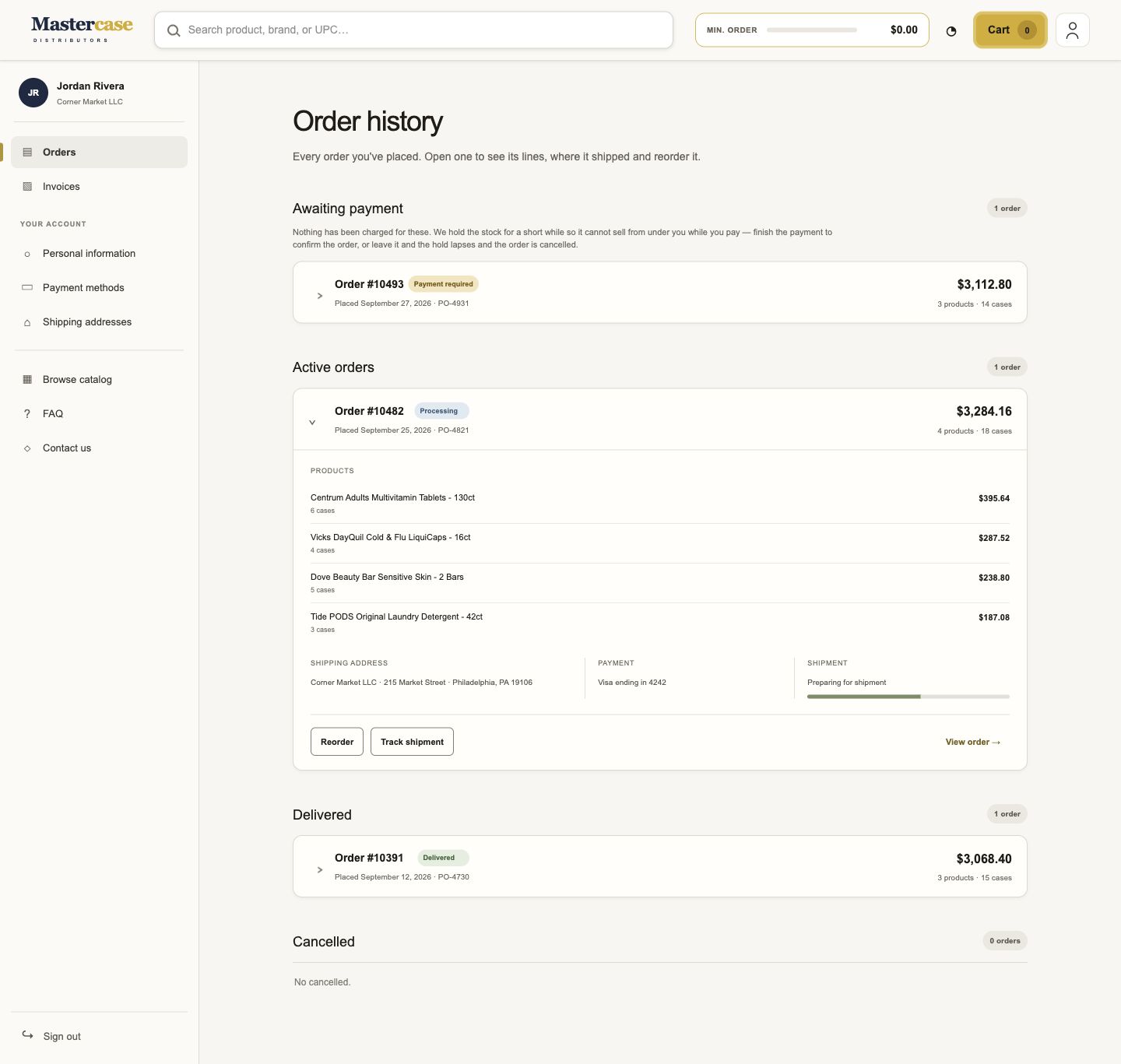1121x1064 pixels.
Task: Expand Order #10493 with its chevron
Action: (319, 296)
